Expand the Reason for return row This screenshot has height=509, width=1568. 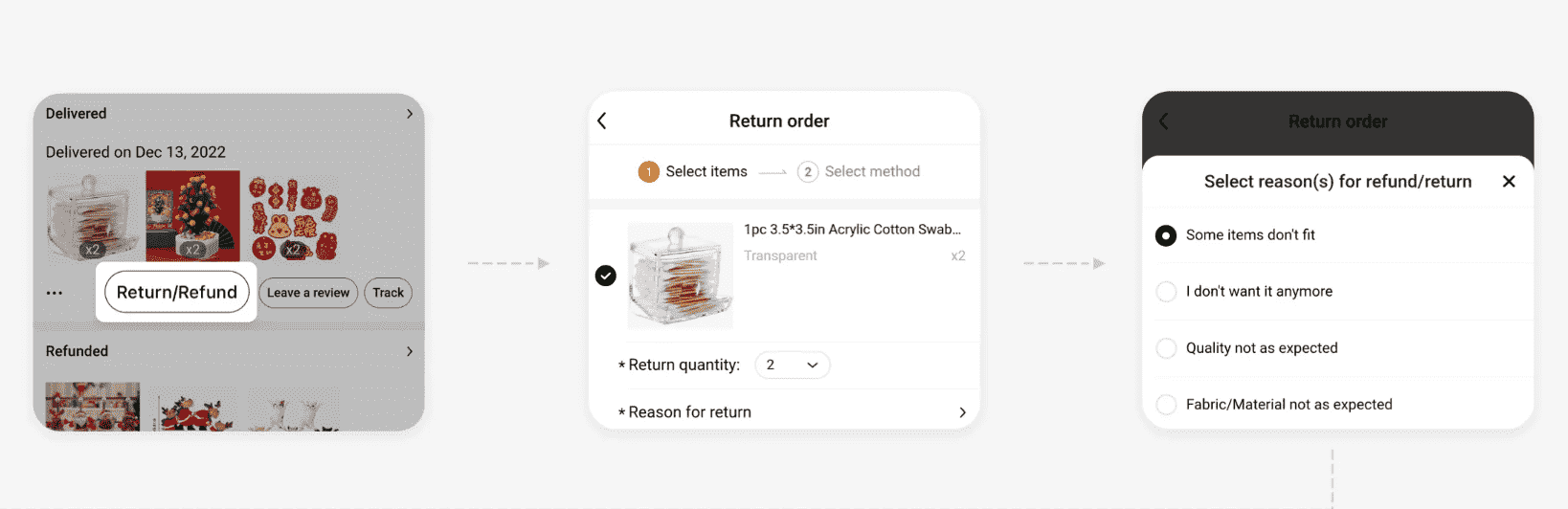pos(962,412)
